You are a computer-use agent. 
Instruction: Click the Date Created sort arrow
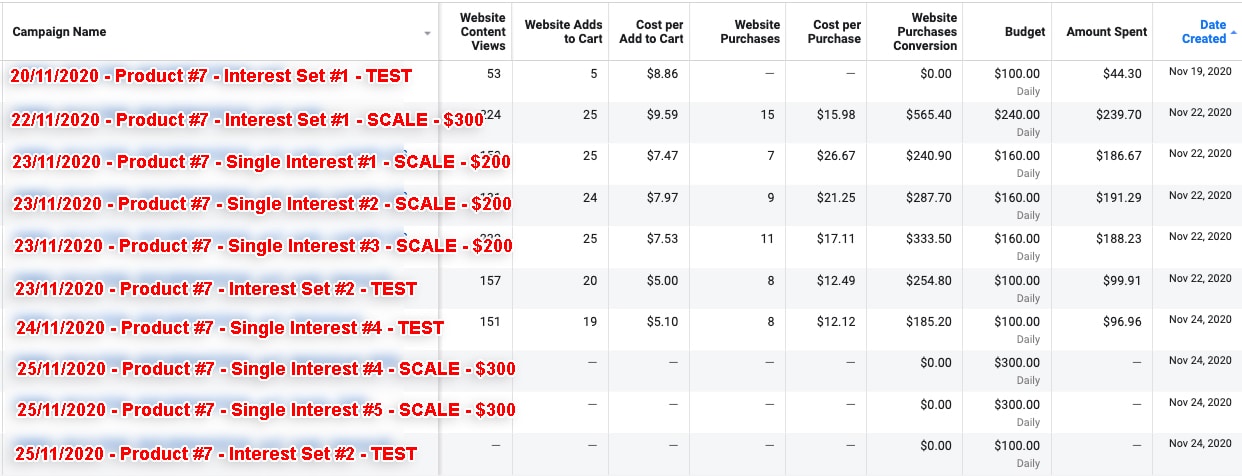(x=1233, y=33)
